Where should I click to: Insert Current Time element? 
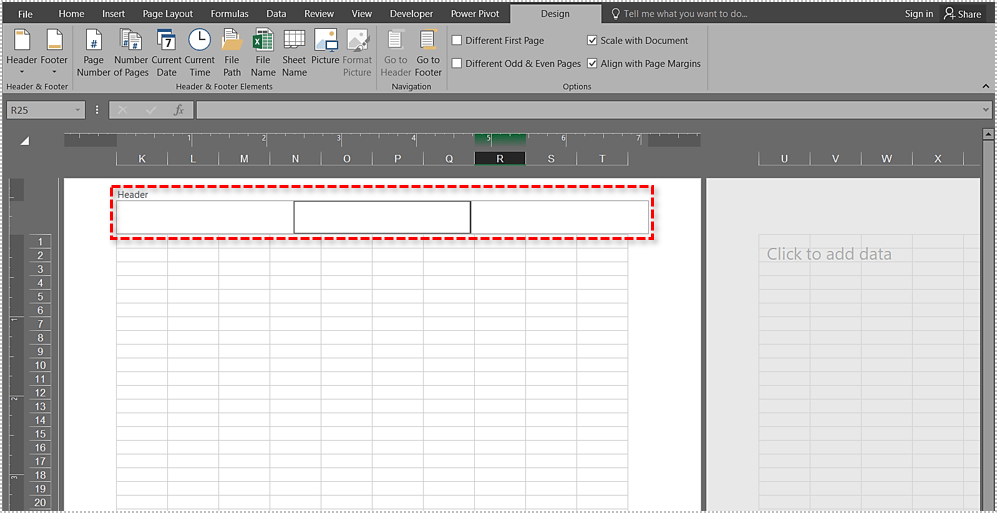tap(200, 52)
